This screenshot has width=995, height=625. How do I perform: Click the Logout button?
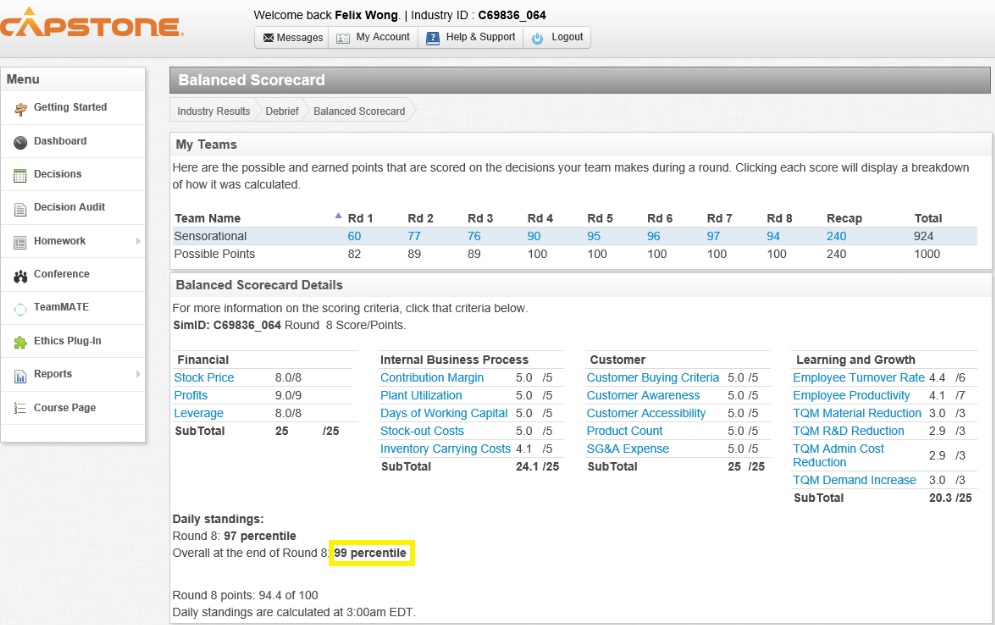point(557,38)
